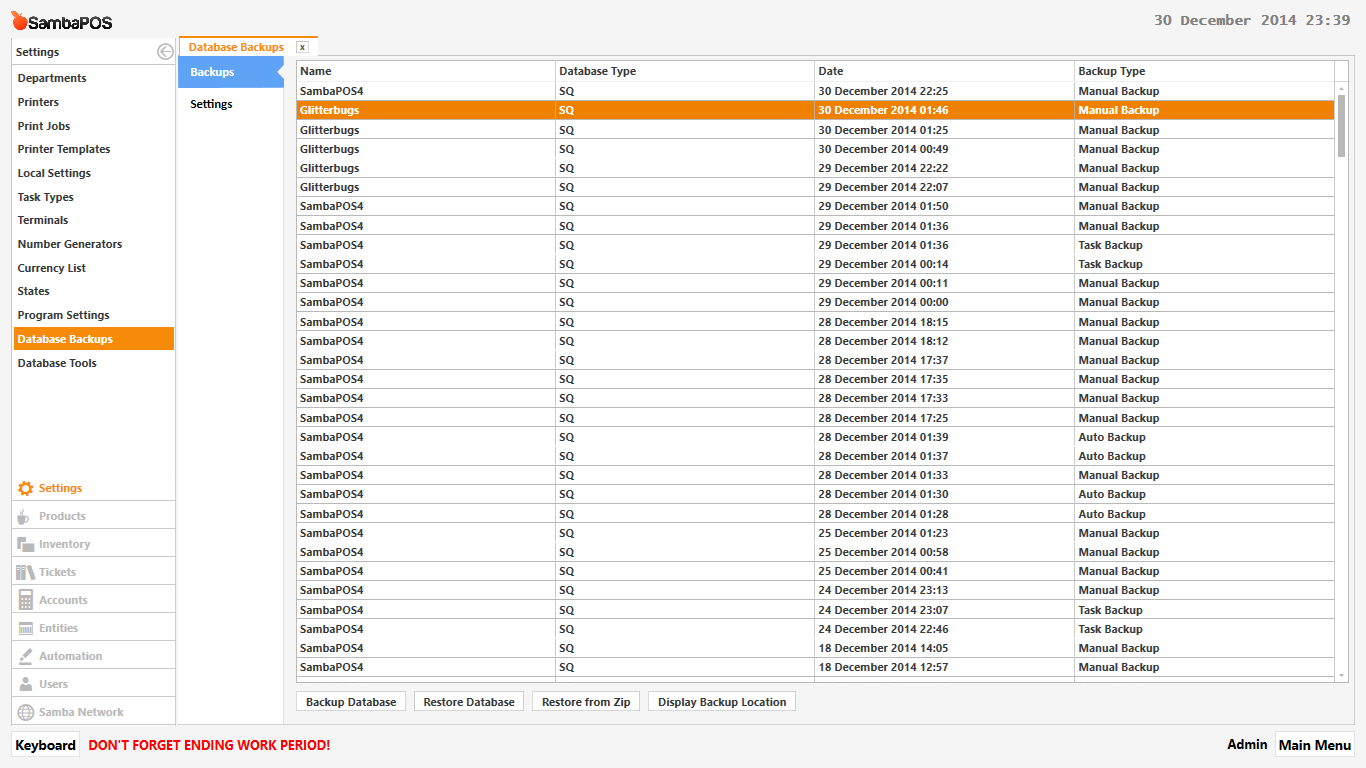The image size is (1366, 768).
Task: Click the SambaPOS logo icon
Action: point(19,21)
